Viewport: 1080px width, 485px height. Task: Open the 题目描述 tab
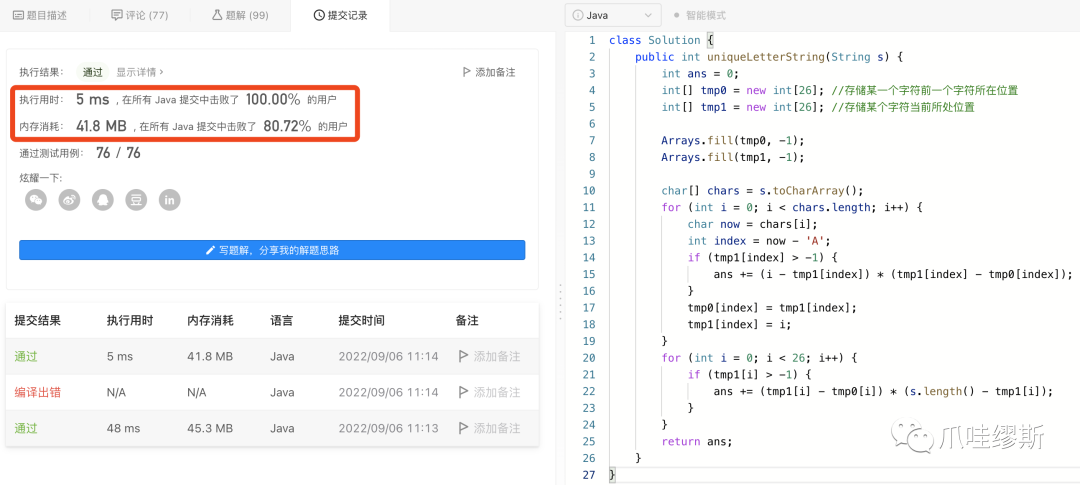(x=41, y=15)
